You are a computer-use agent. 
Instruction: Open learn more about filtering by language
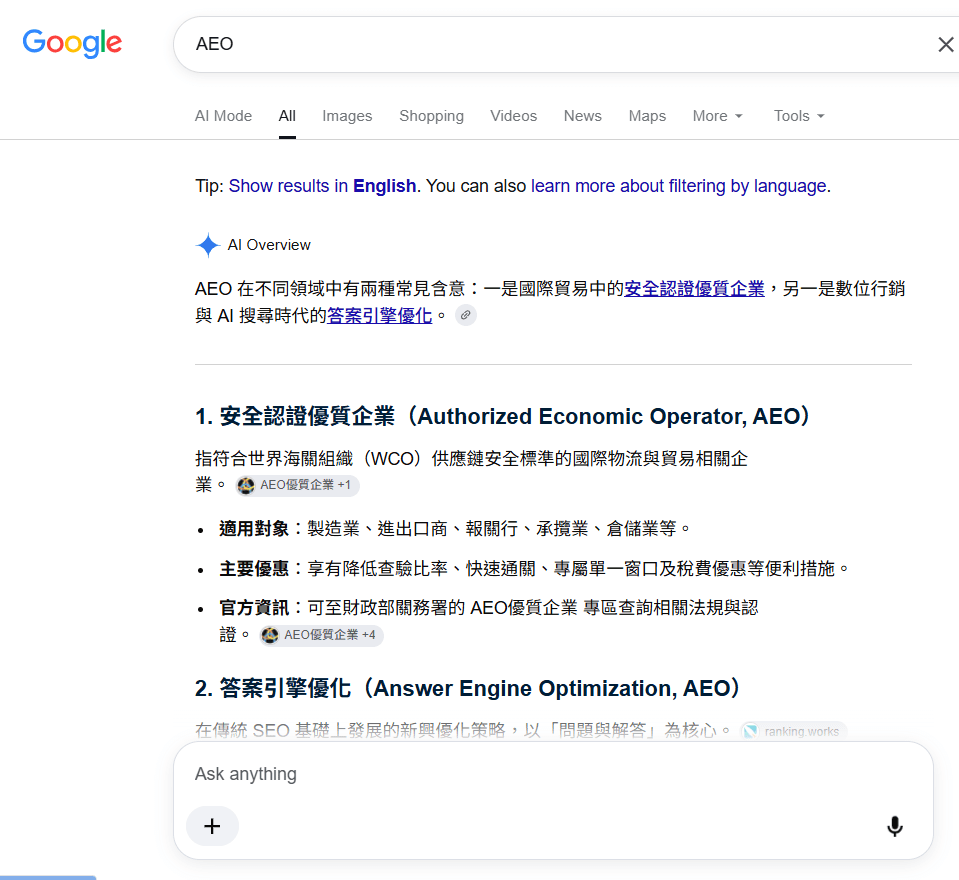(679, 185)
